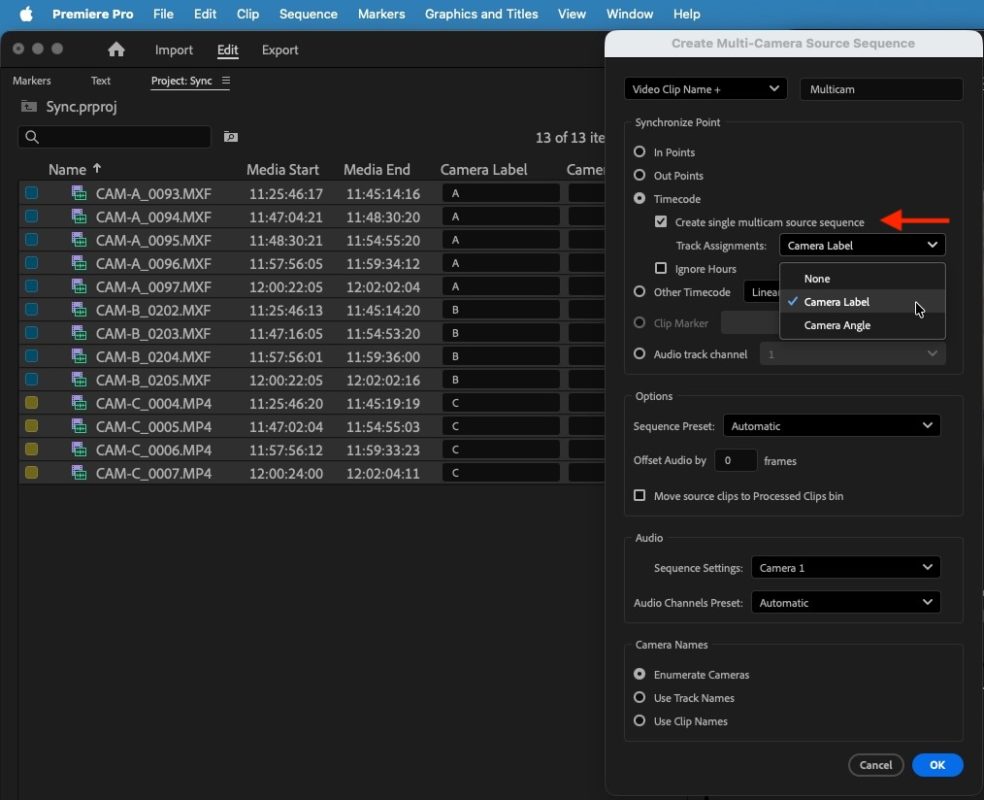The image size is (984, 800).
Task: Choose Camera Angle from Track Assignments list
Action: click(x=862, y=325)
